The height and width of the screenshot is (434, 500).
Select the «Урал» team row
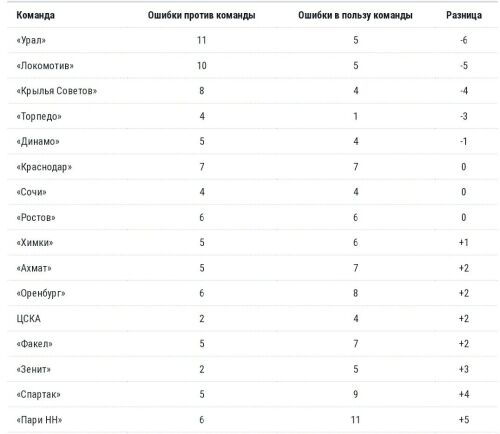(253, 40)
